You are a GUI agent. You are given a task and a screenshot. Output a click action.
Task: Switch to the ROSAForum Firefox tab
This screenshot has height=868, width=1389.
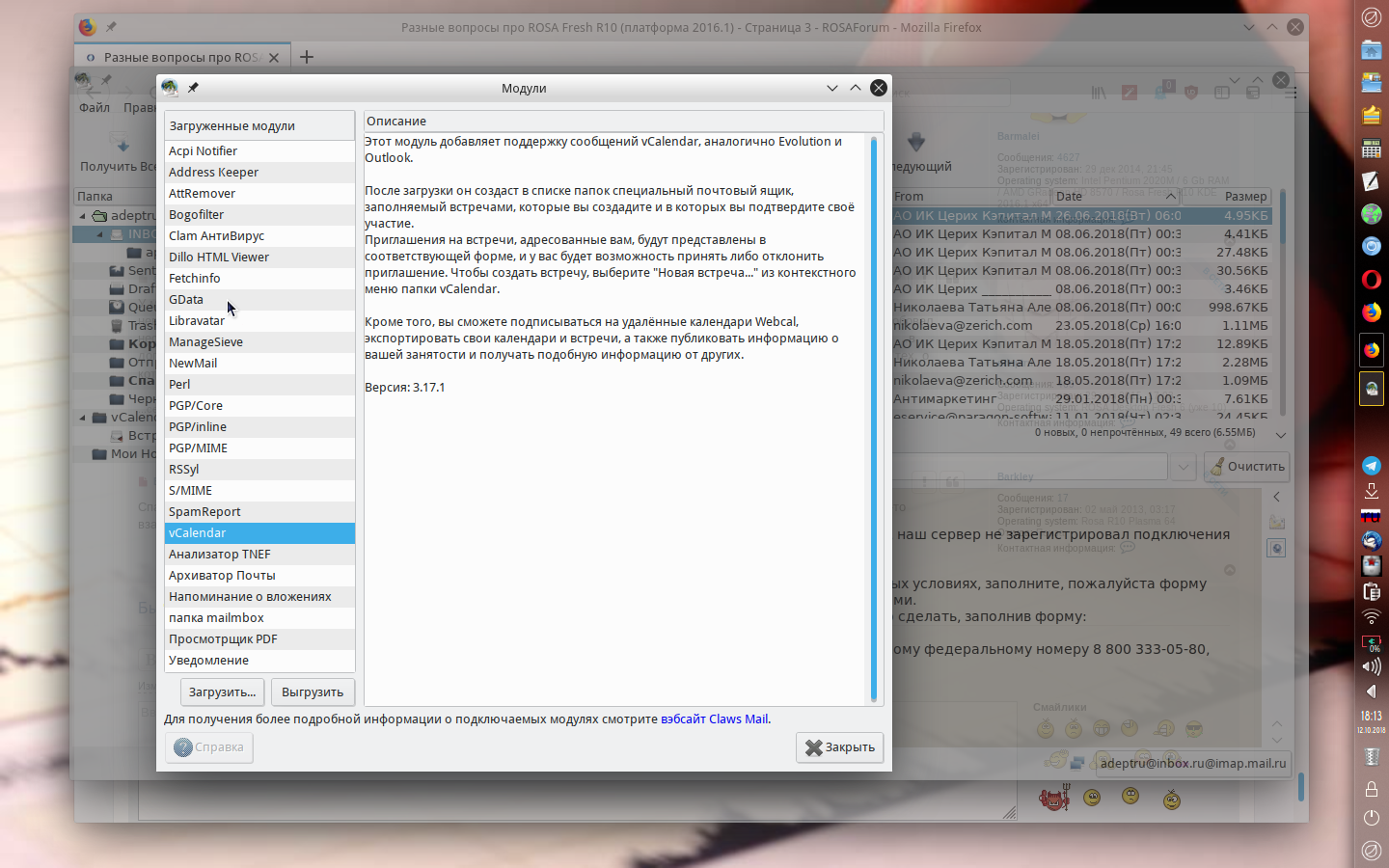182,57
